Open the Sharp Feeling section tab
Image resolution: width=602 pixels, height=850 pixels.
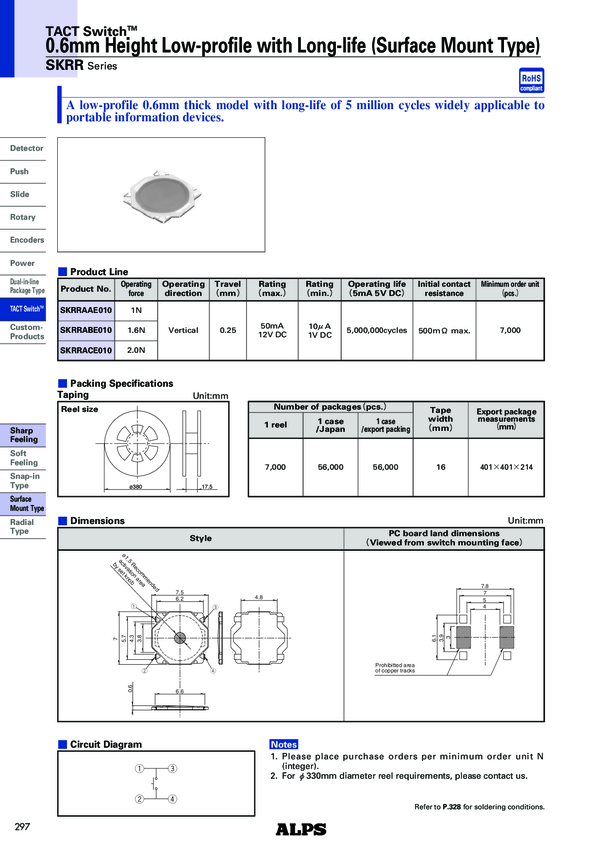pos(23,435)
